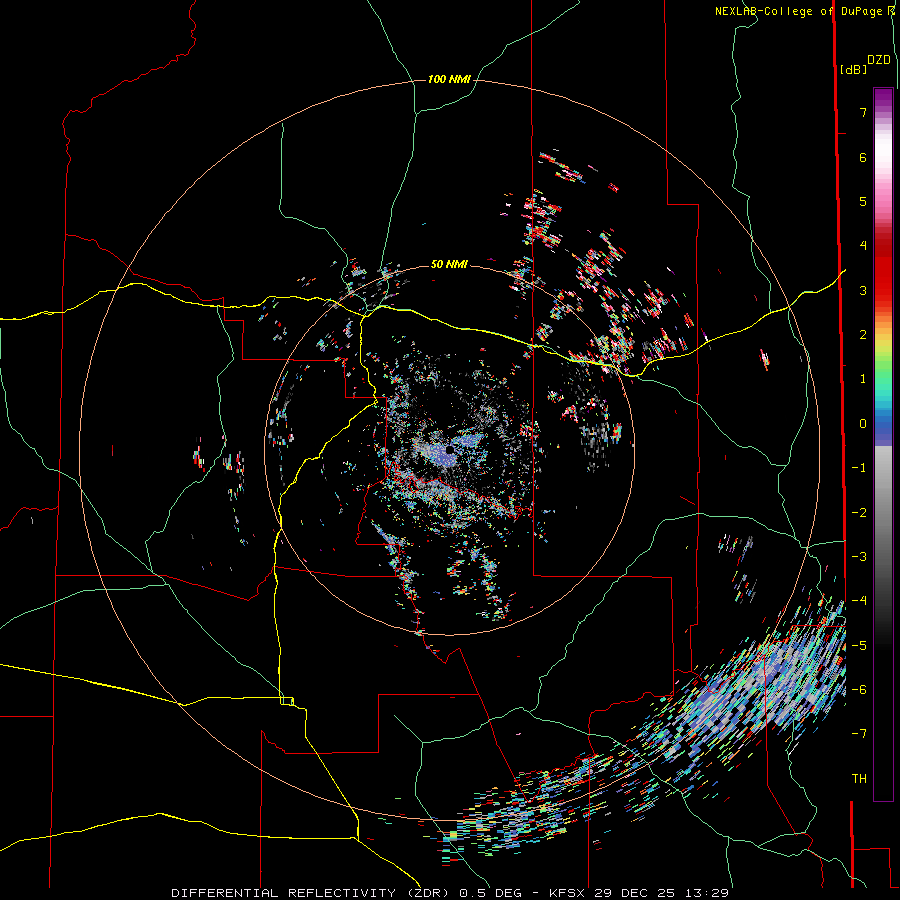Click the NEXLAB-College of DuPage label

798,11
